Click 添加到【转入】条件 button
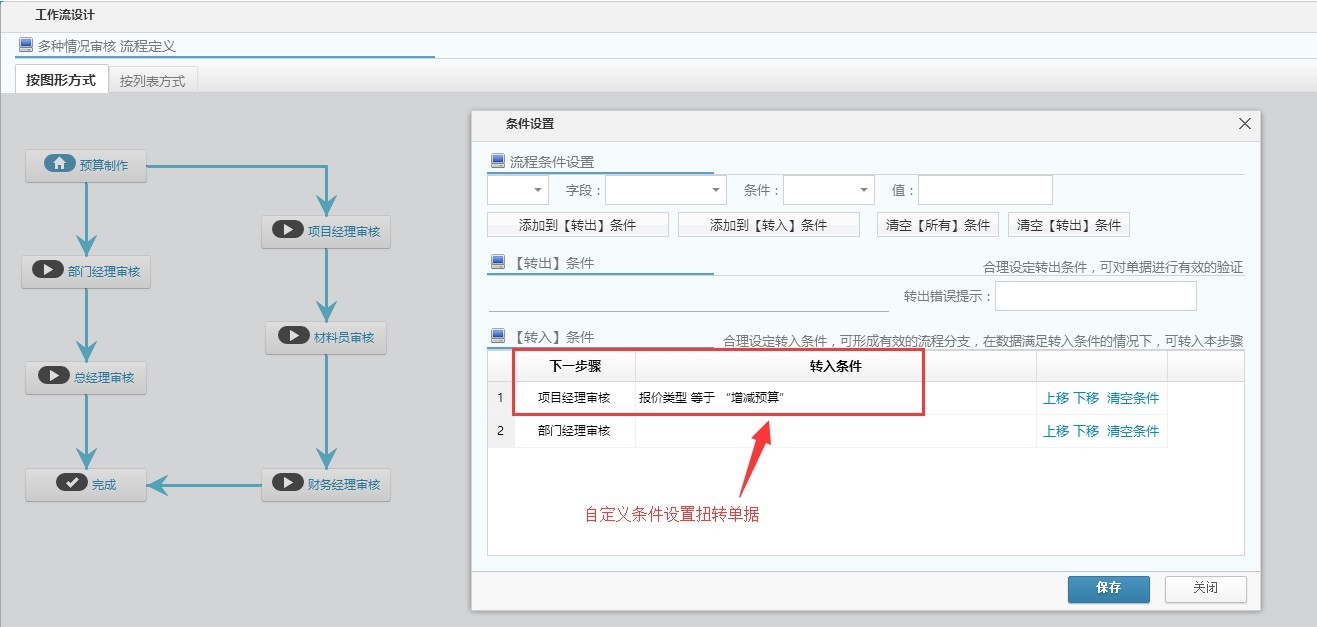This screenshot has width=1317, height=627. (768, 225)
